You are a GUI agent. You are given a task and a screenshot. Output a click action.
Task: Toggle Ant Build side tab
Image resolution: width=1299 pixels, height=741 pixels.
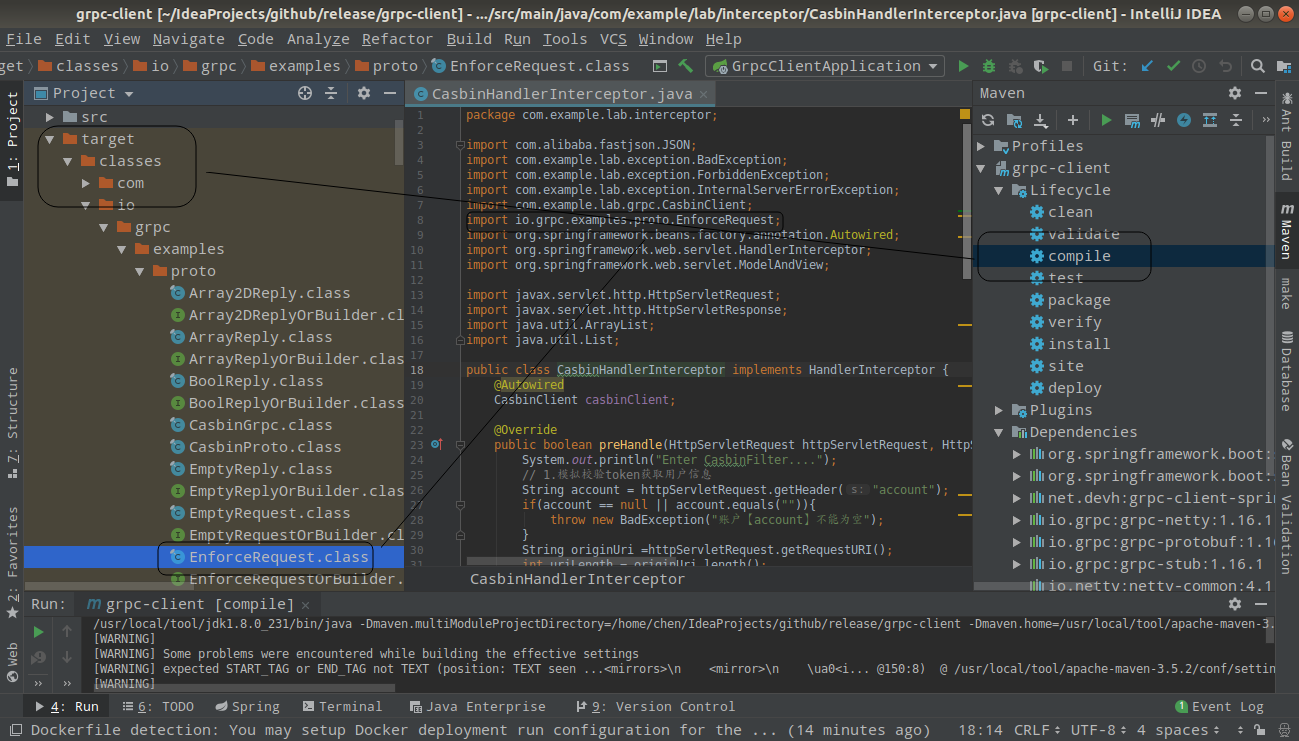point(1286,135)
